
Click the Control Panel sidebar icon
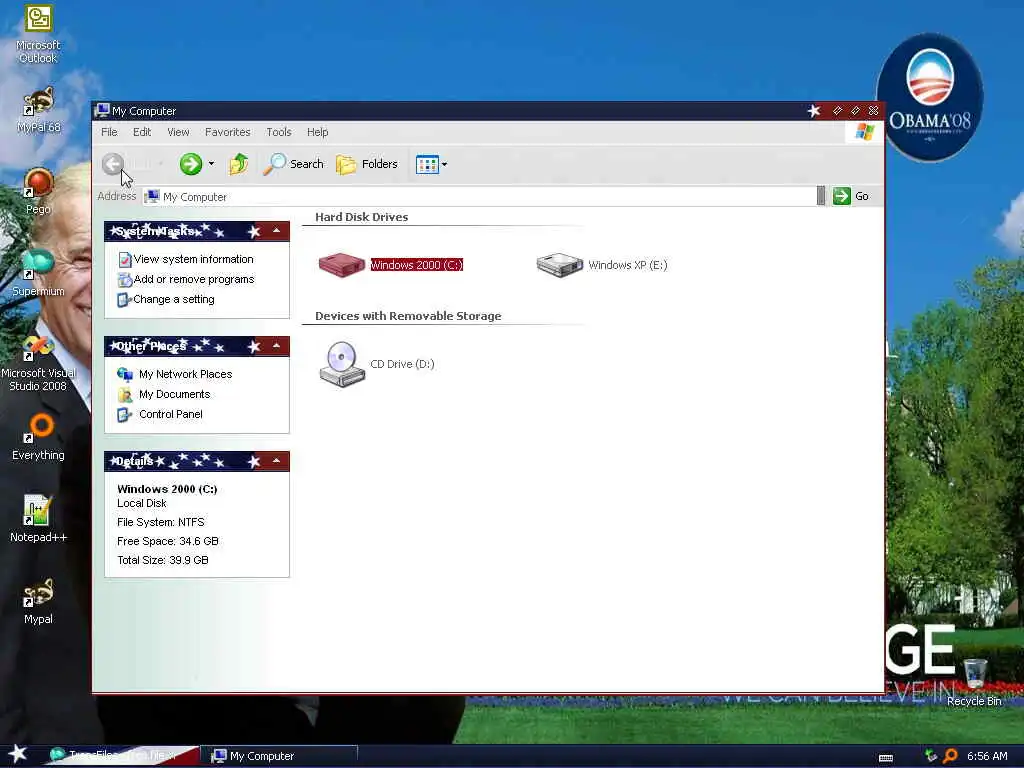point(124,415)
